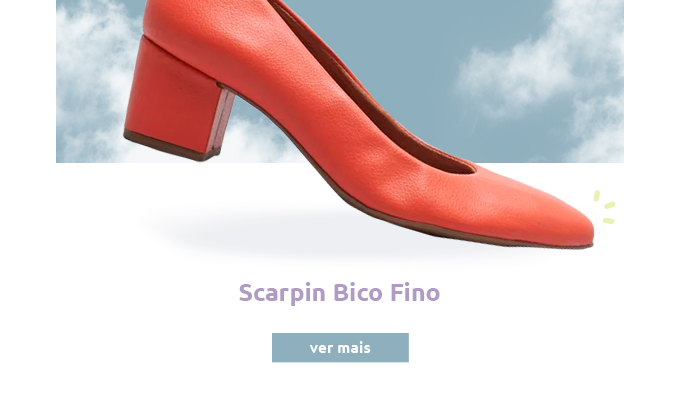This screenshot has height=415, width=680.
Task: Click the brown sole under the heel
Action: click(x=171, y=147)
